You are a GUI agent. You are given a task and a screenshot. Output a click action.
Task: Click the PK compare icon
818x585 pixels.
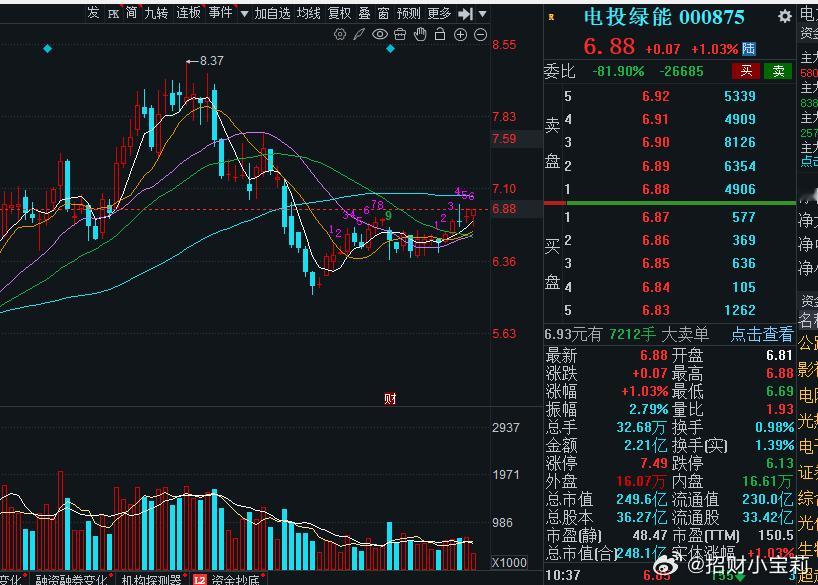[x=113, y=14]
